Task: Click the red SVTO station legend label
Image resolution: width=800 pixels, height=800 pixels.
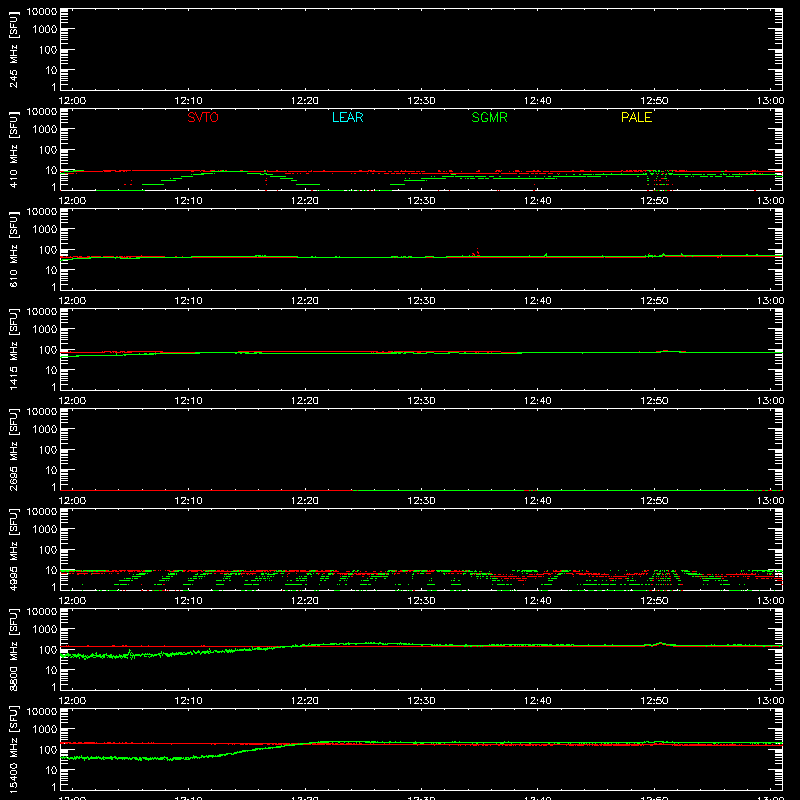Action: (203, 117)
